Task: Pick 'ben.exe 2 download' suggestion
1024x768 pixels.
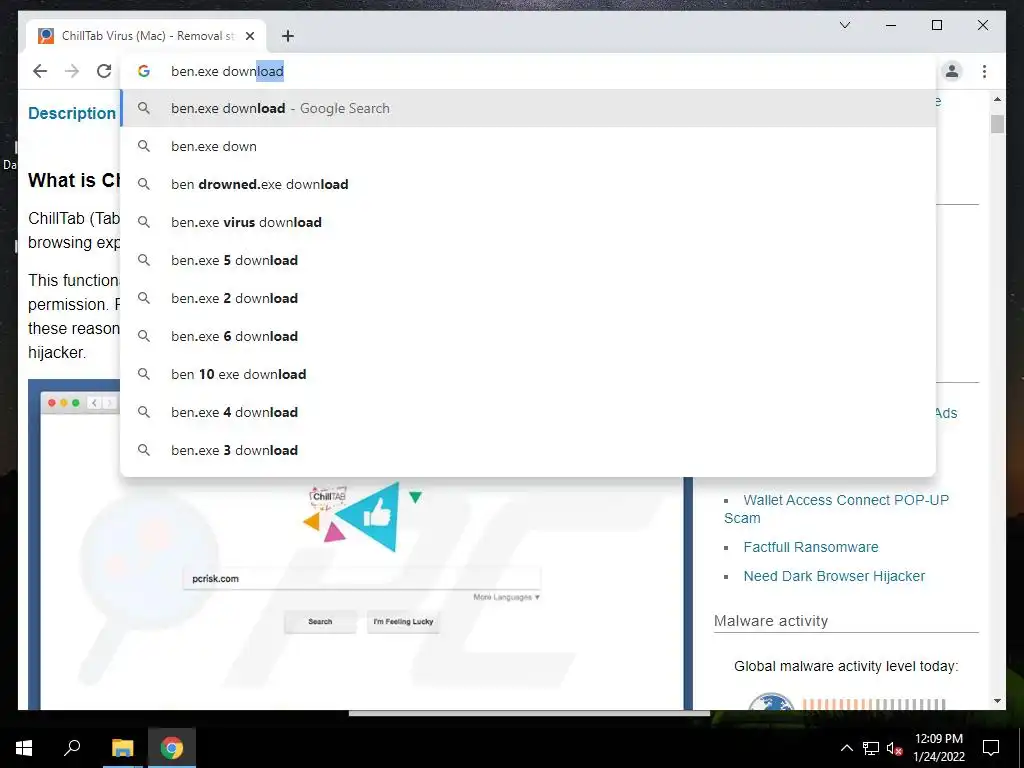Action: [528, 298]
